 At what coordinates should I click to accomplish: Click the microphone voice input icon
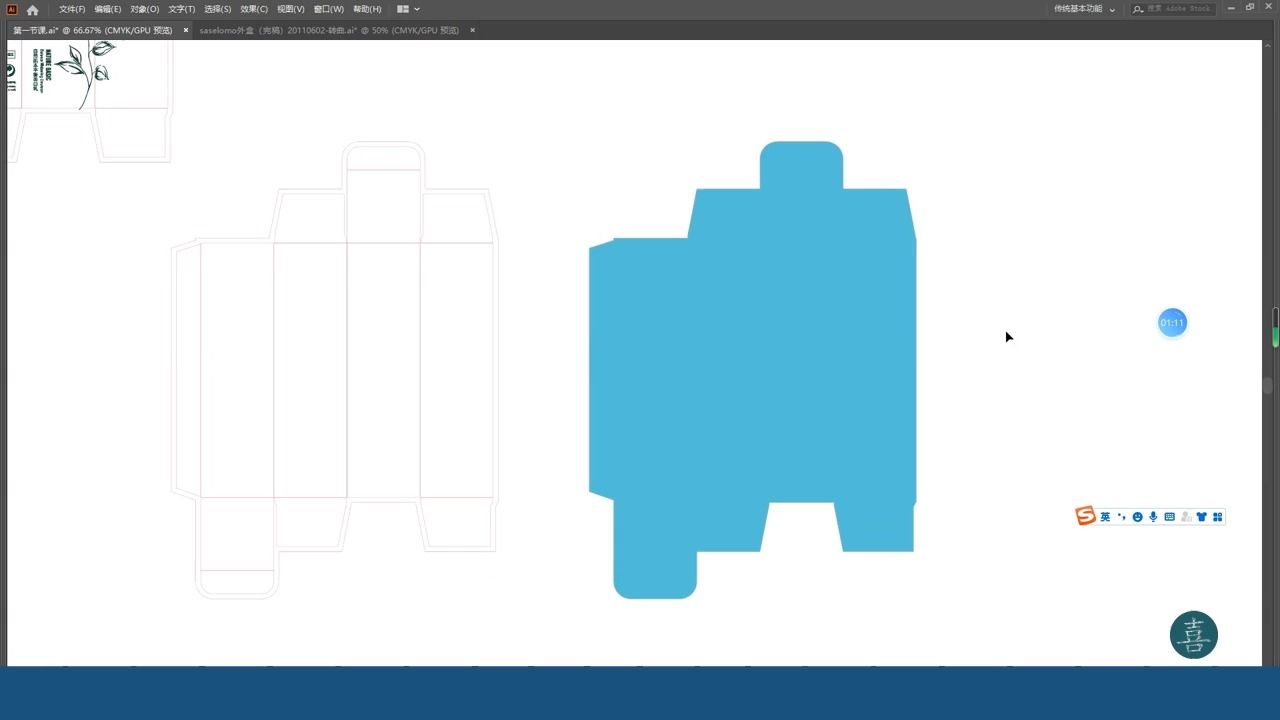[x=1153, y=517]
